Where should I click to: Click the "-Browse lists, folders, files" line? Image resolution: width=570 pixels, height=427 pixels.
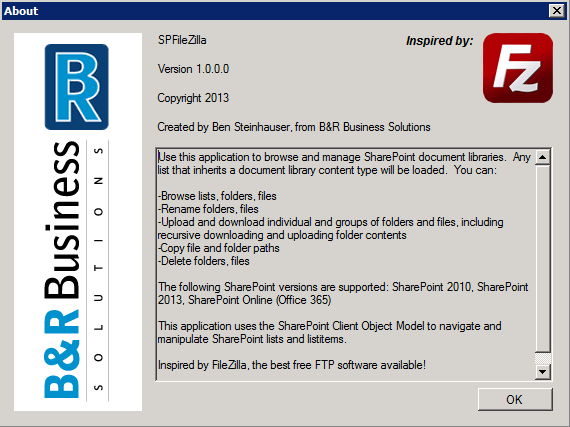217,196
